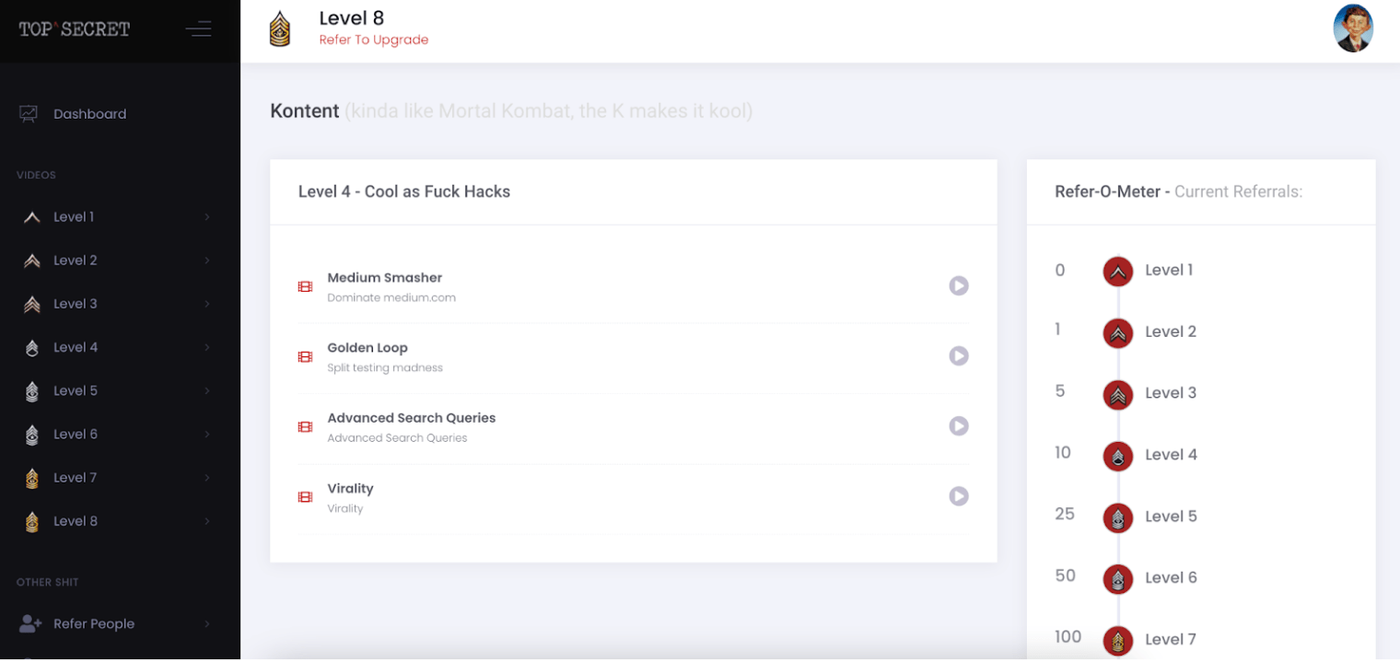Image resolution: width=1400 pixels, height=661 pixels.
Task: Play the Golden Loop video
Action: (x=958, y=356)
